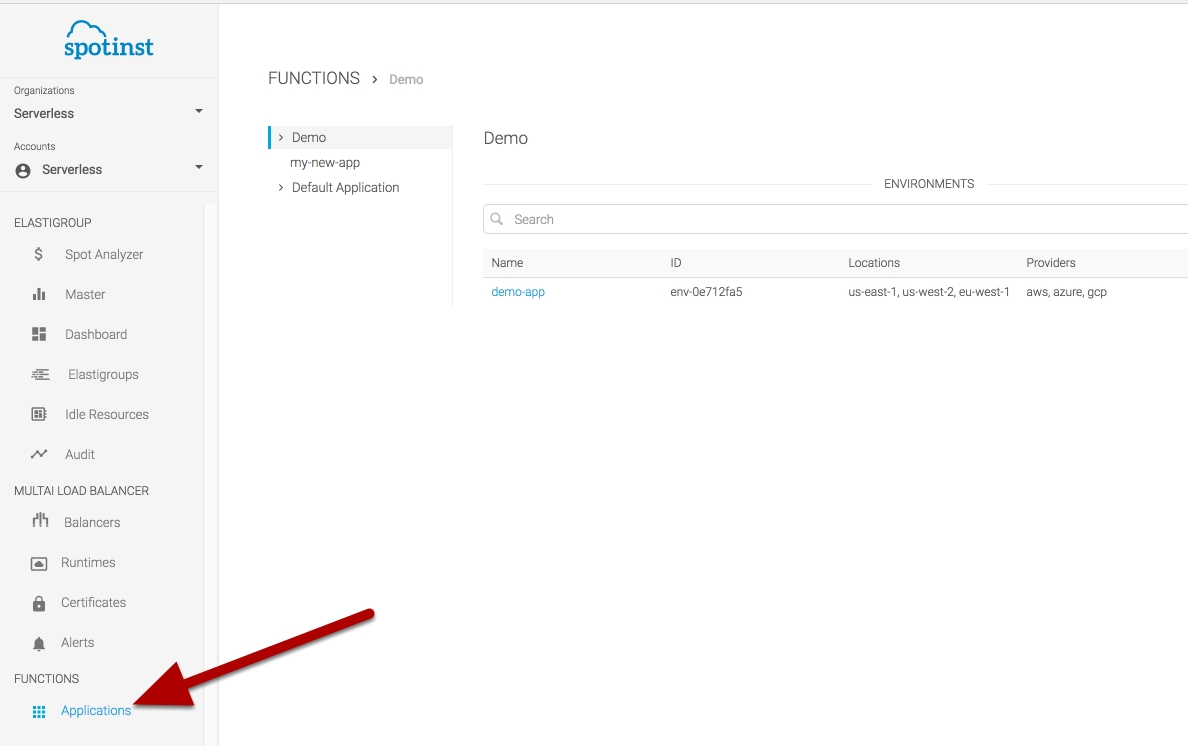Click the Certificates lock icon
Viewport: 1188px width, 746px height.
pos(39,603)
